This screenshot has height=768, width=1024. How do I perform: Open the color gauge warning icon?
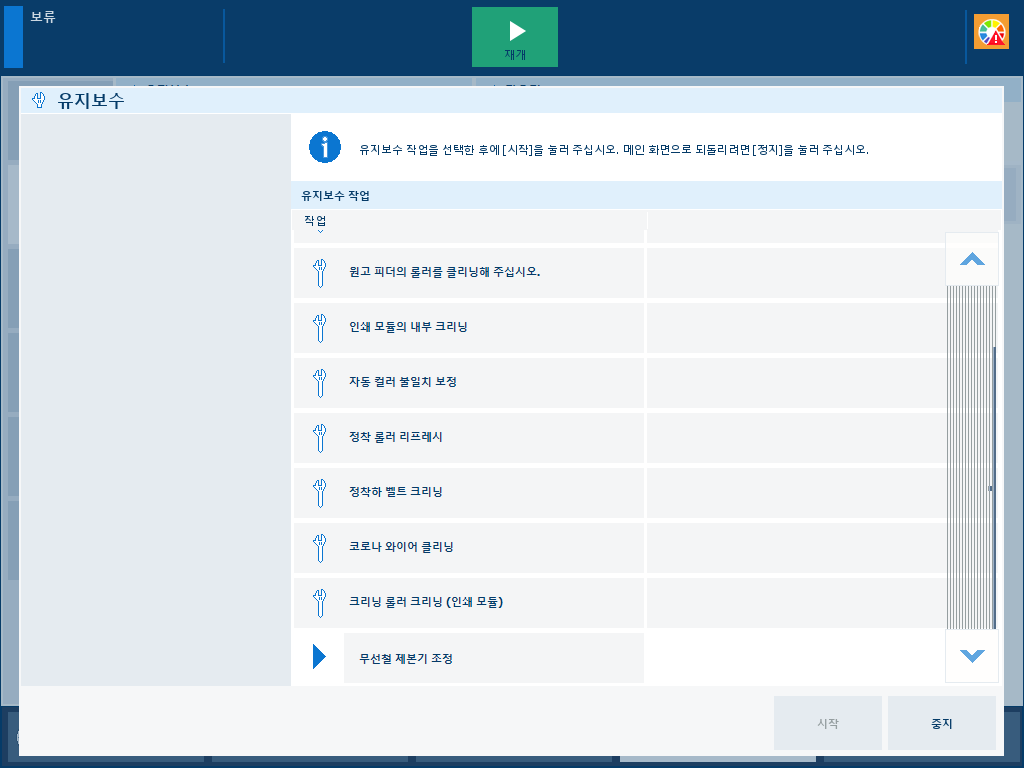click(991, 32)
